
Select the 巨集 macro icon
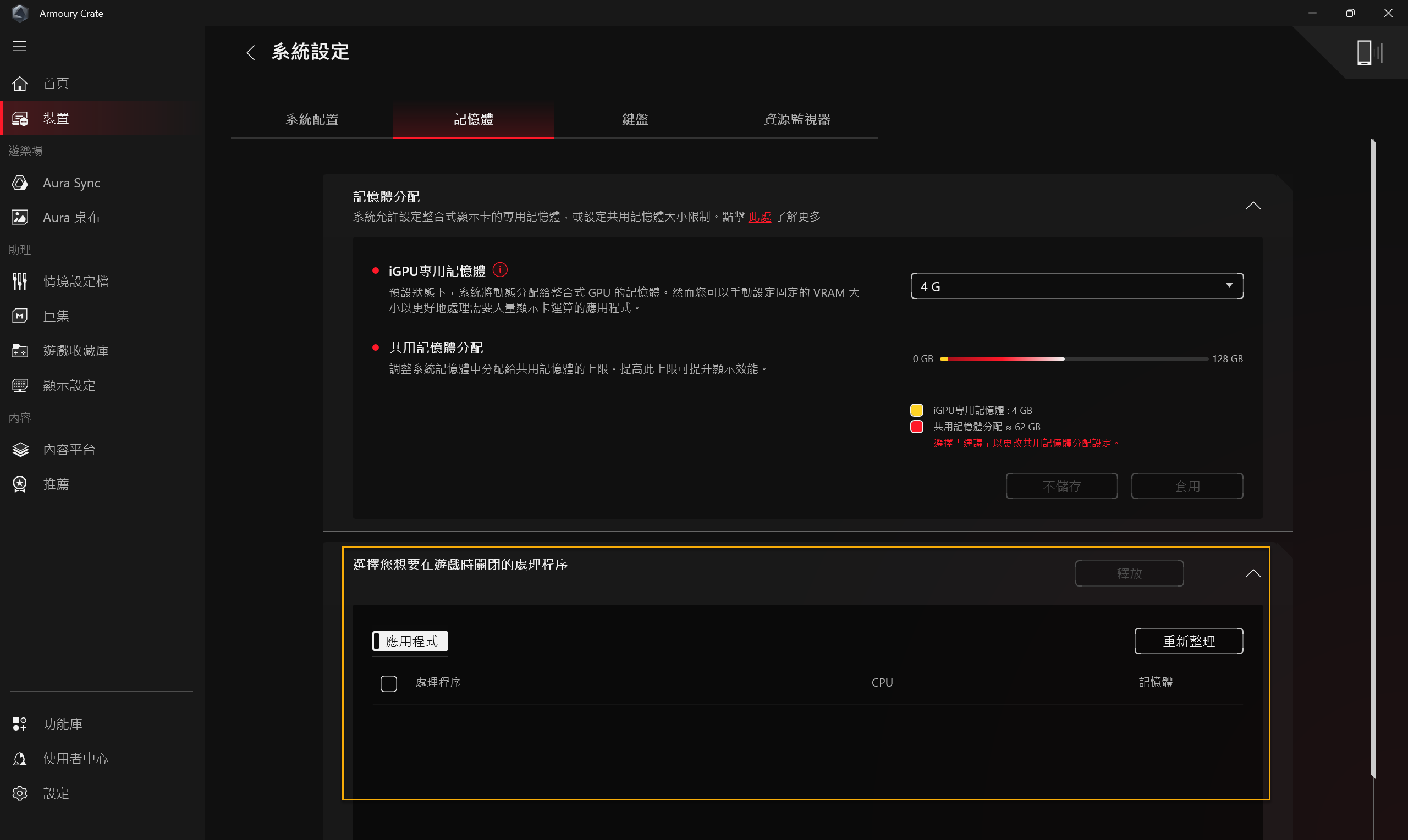(20, 316)
